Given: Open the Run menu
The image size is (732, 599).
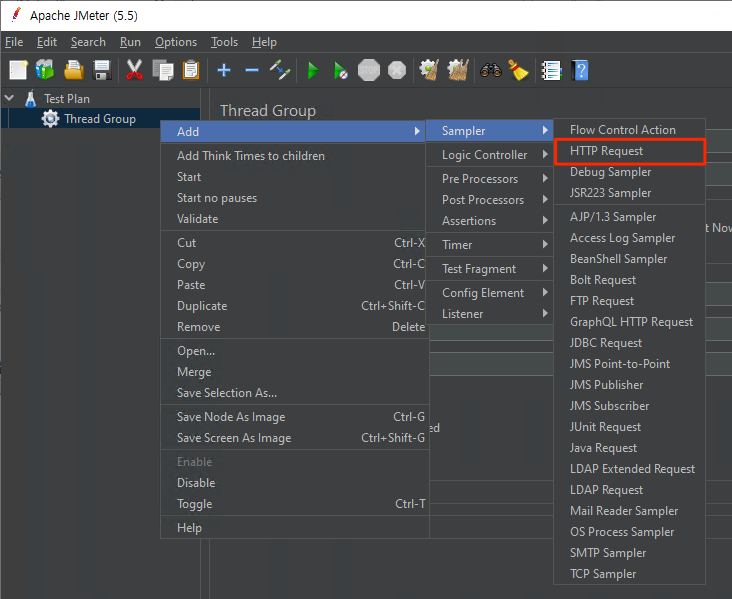Looking at the screenshot, I should point(130,42).
